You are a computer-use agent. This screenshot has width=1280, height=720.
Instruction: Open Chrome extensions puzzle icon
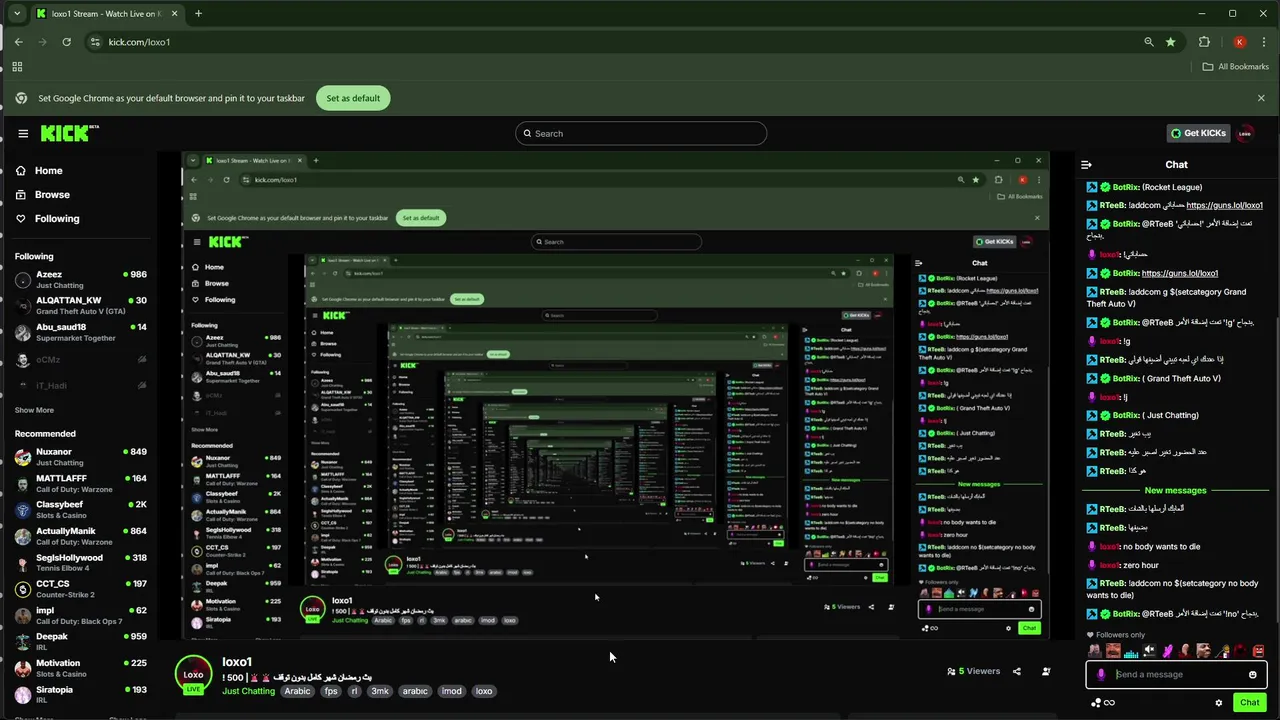pos(1204,42)
